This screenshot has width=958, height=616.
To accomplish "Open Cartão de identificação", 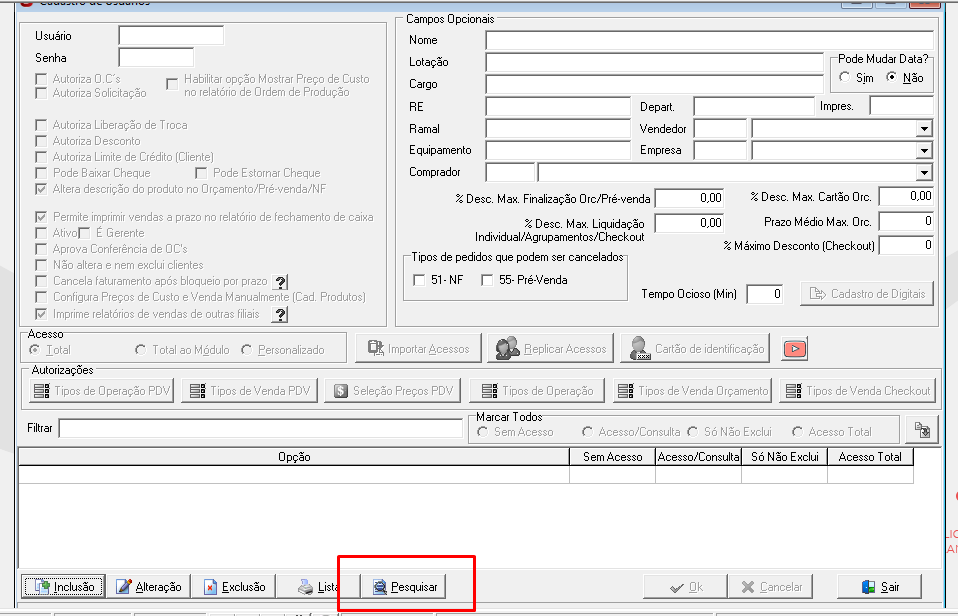I will 695,348.
